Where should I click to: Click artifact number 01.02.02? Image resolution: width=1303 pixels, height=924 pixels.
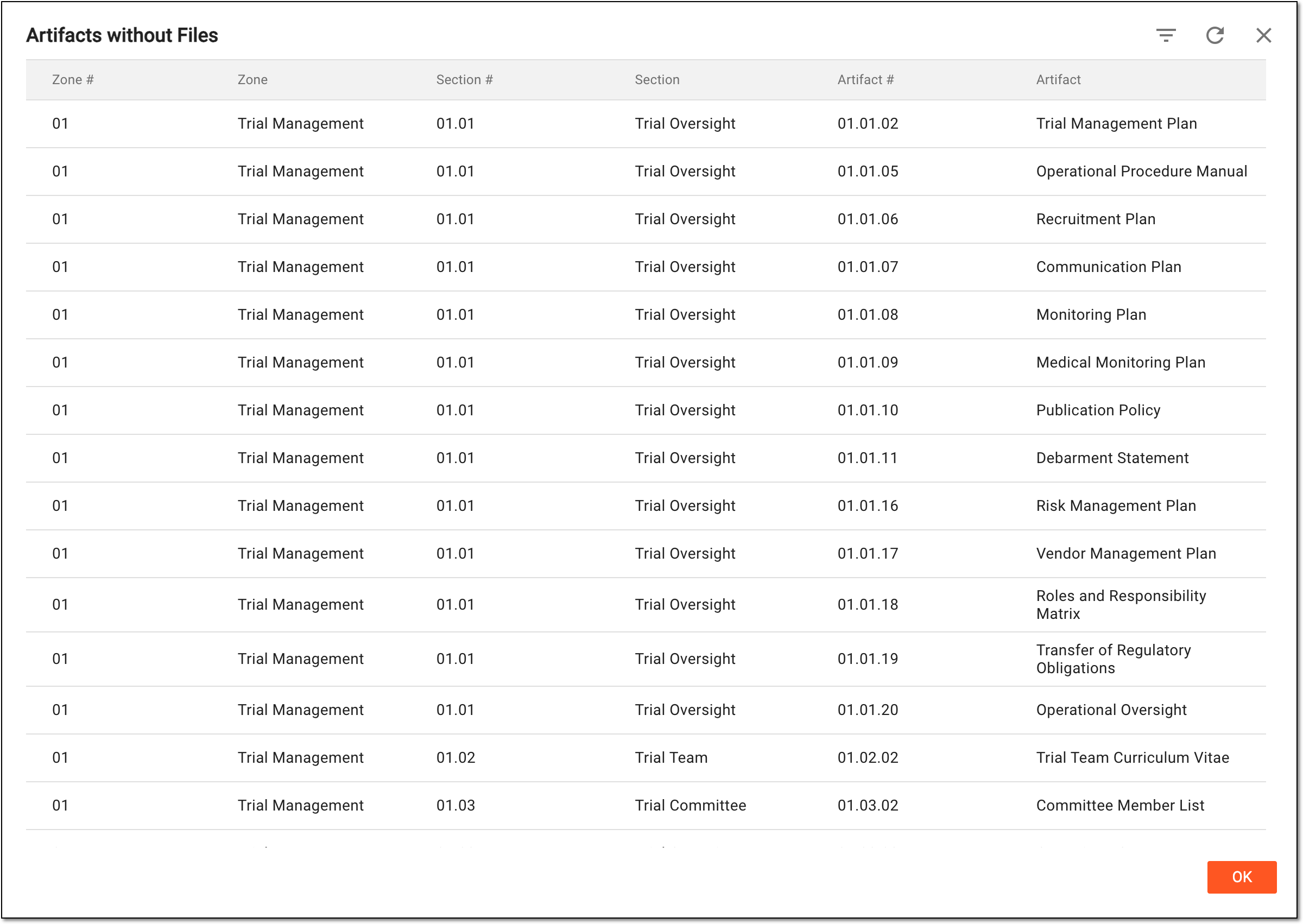pos(868,757)
